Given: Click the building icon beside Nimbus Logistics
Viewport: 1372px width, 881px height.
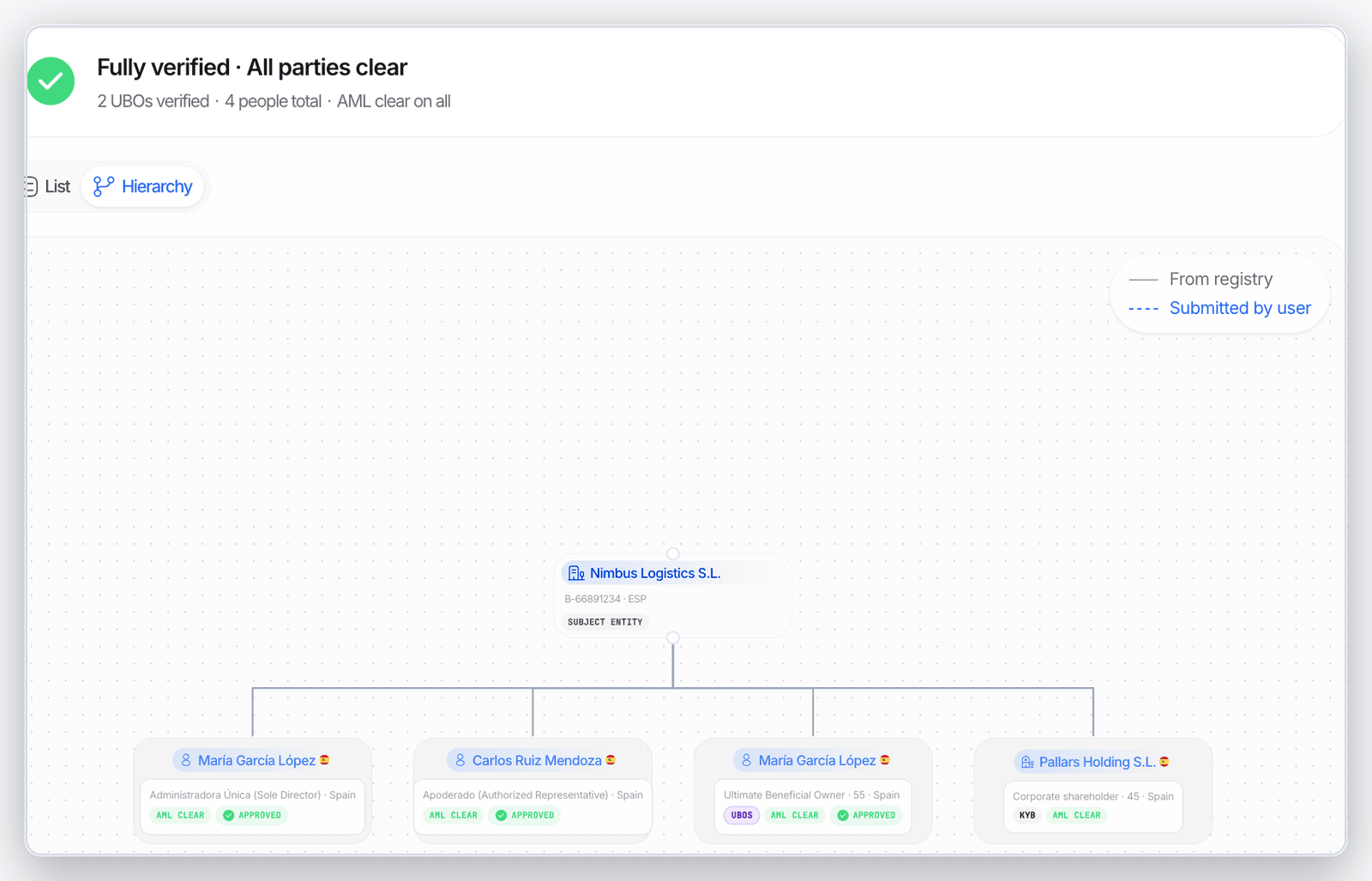Looking at the screenshot, I should 576,573.
